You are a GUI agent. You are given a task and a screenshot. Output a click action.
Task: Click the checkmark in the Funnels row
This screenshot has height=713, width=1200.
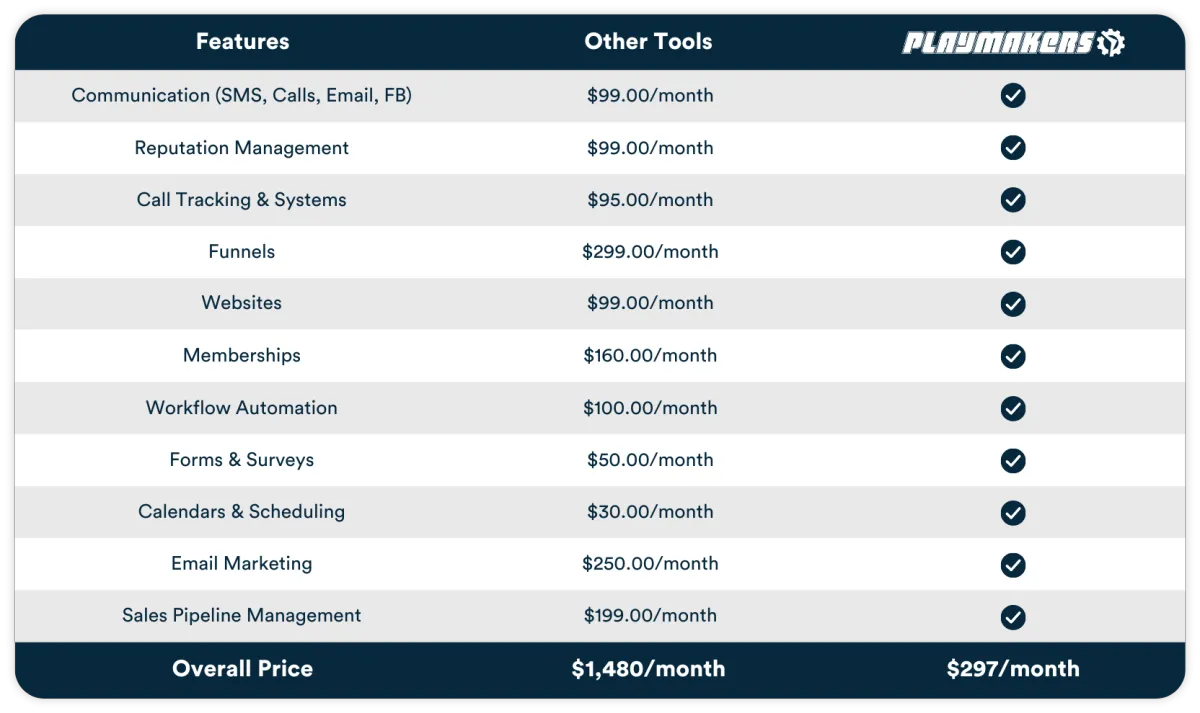click(x=1013, y=252)
